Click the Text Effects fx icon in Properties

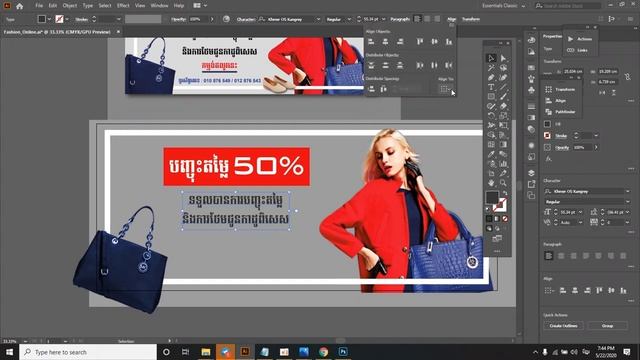click(549, 159)
